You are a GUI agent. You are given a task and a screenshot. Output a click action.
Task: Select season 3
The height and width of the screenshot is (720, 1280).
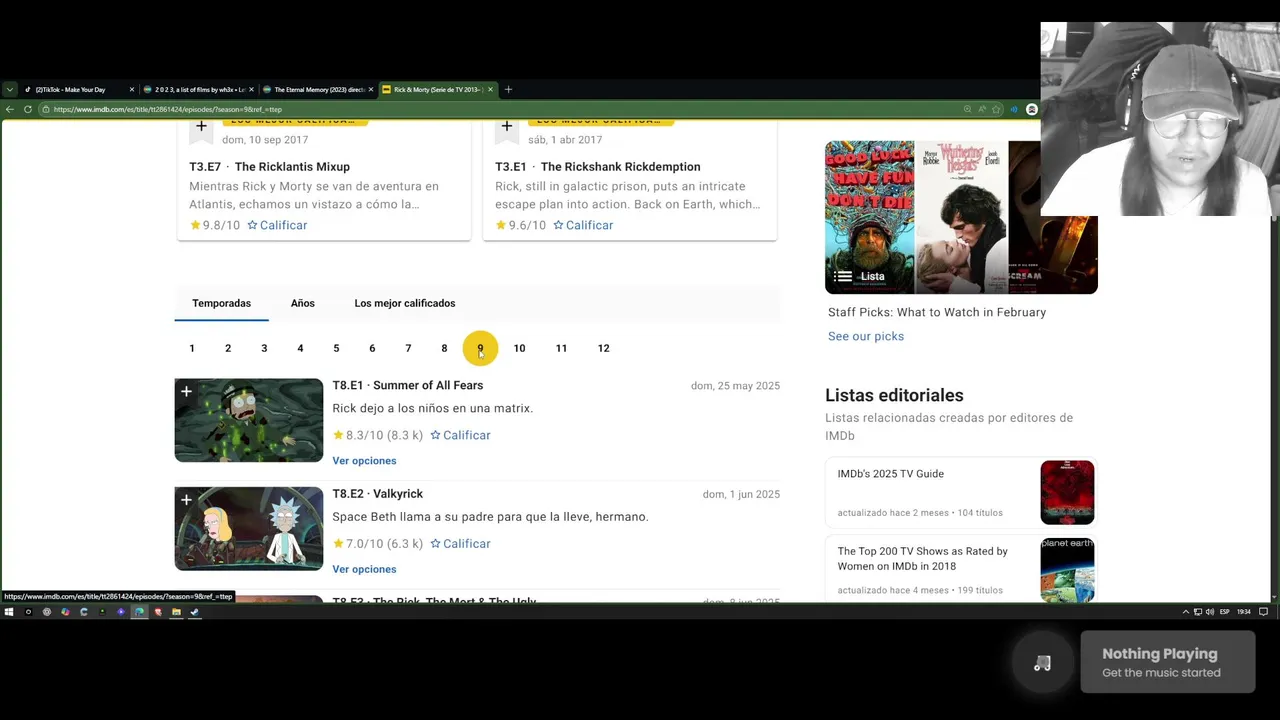tap(264, 348)
